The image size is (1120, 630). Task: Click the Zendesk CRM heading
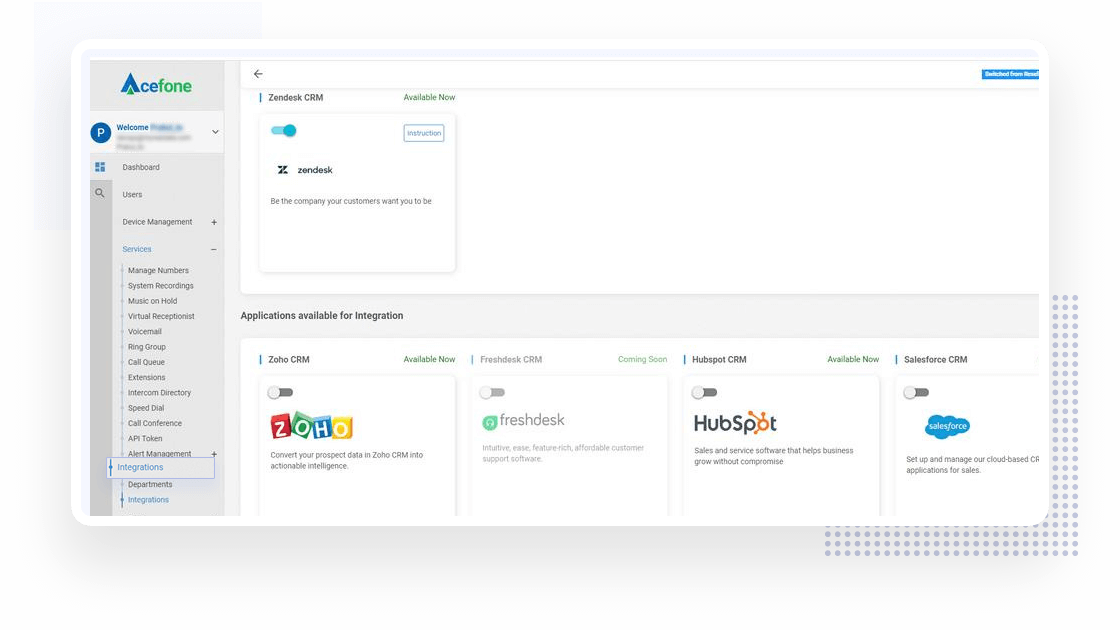tap(296, 97)
